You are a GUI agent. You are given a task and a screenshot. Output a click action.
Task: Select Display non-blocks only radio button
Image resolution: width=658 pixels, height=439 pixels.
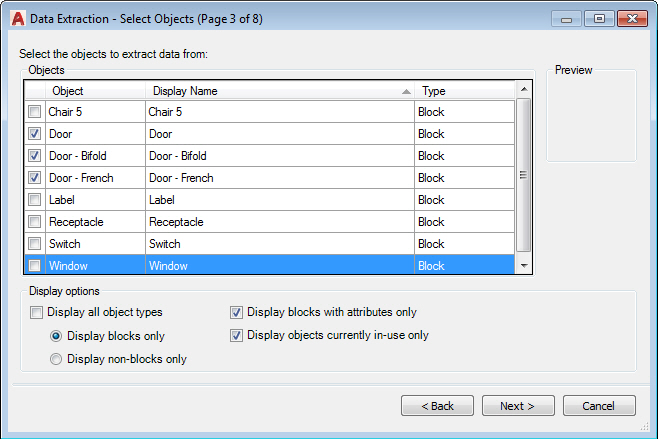click(x=56, y=359)
